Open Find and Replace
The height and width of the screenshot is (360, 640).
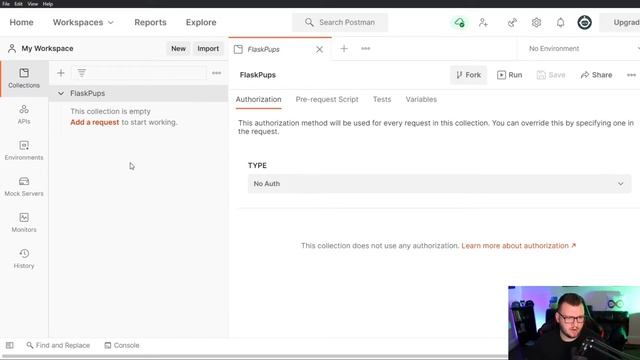click(x=58, y=345)
